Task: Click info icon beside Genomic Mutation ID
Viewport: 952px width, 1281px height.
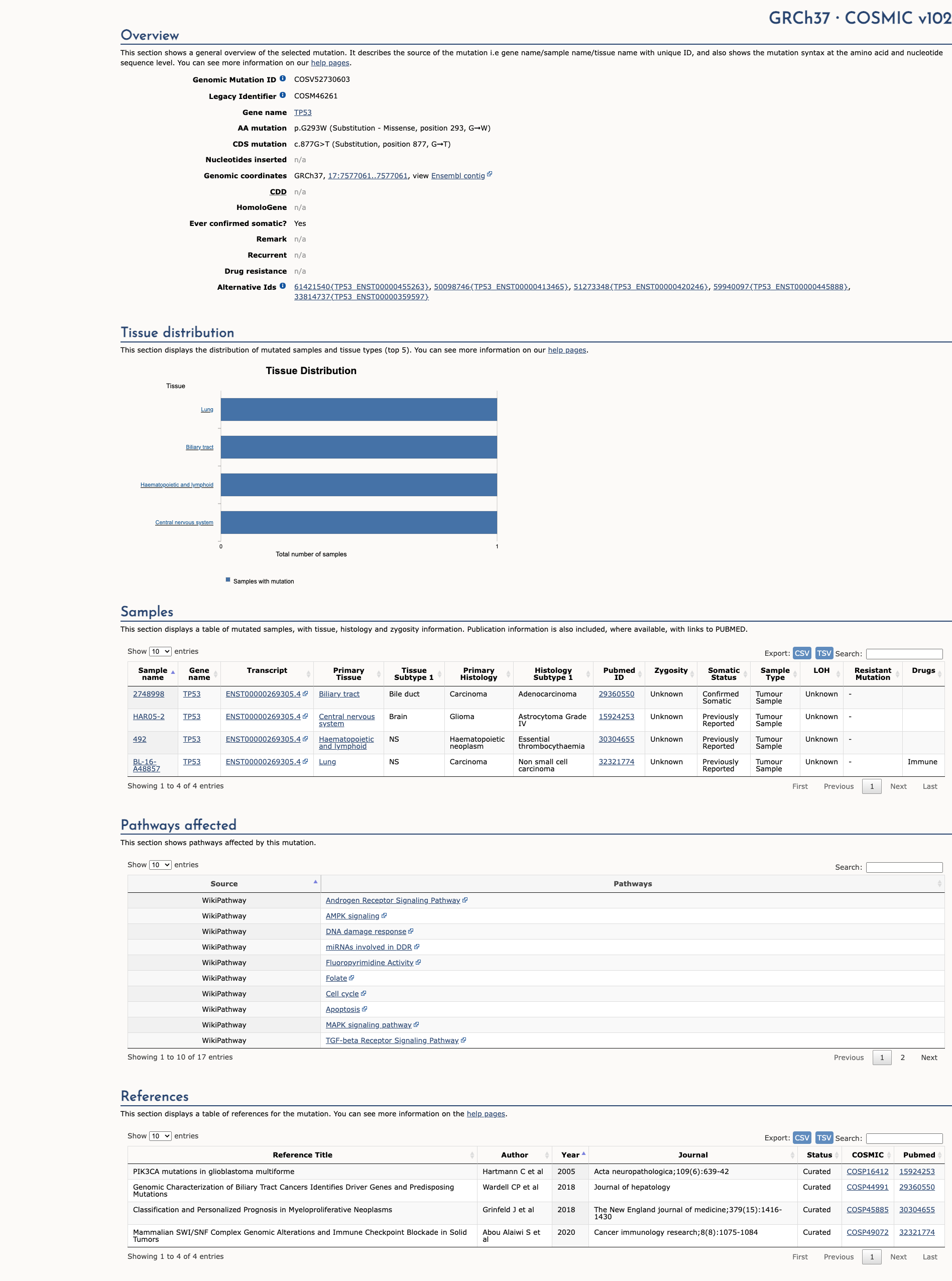Action: pos(282,78)
